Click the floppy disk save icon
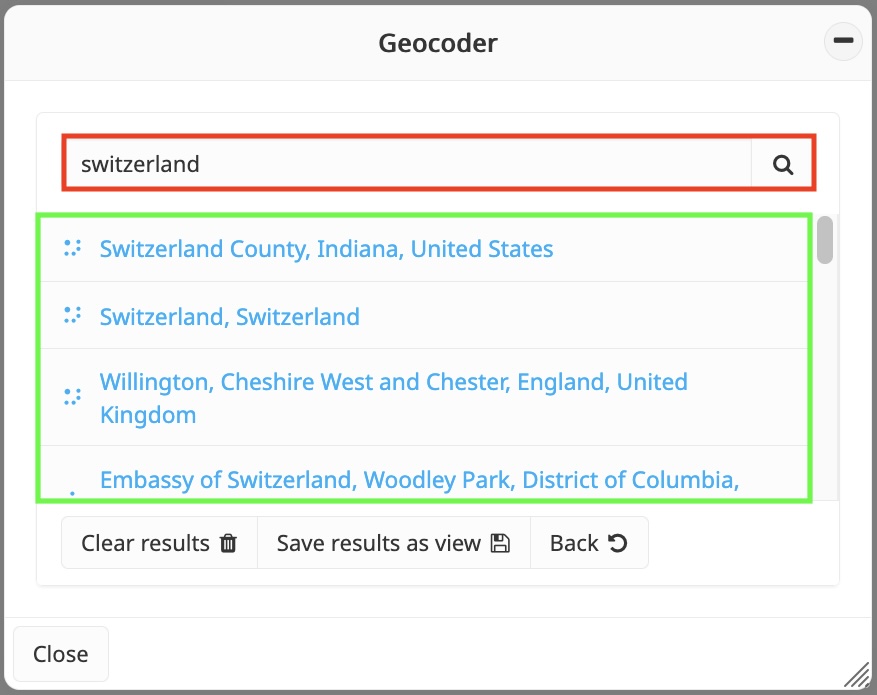 [x=500, y=543]
